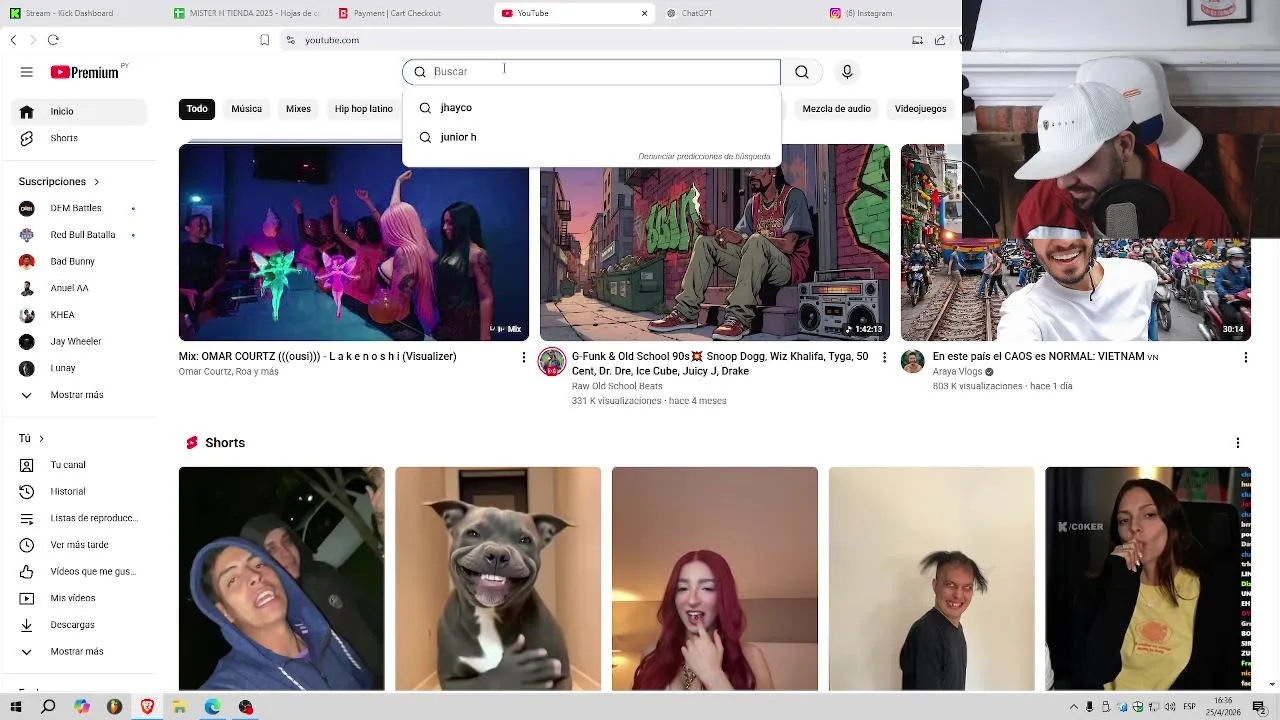Select the Mezcla de audio chip
The width and height of the screenshot is (1280, 720).
pos(836,109)
